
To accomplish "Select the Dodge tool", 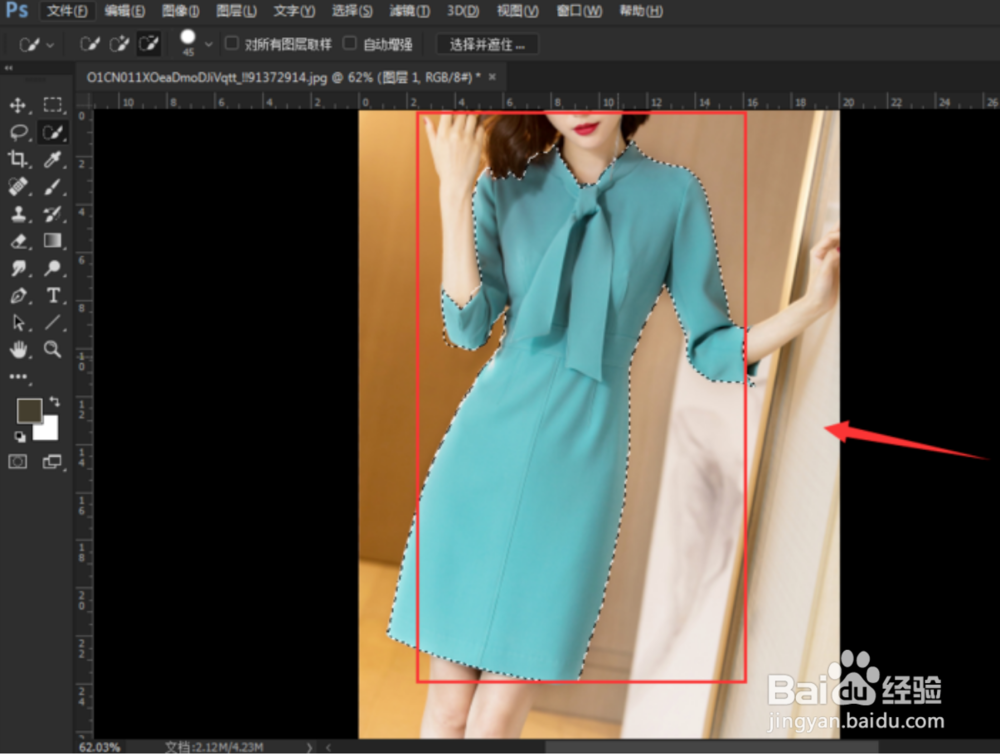I will pyautogui.click(x=52, y=268).
